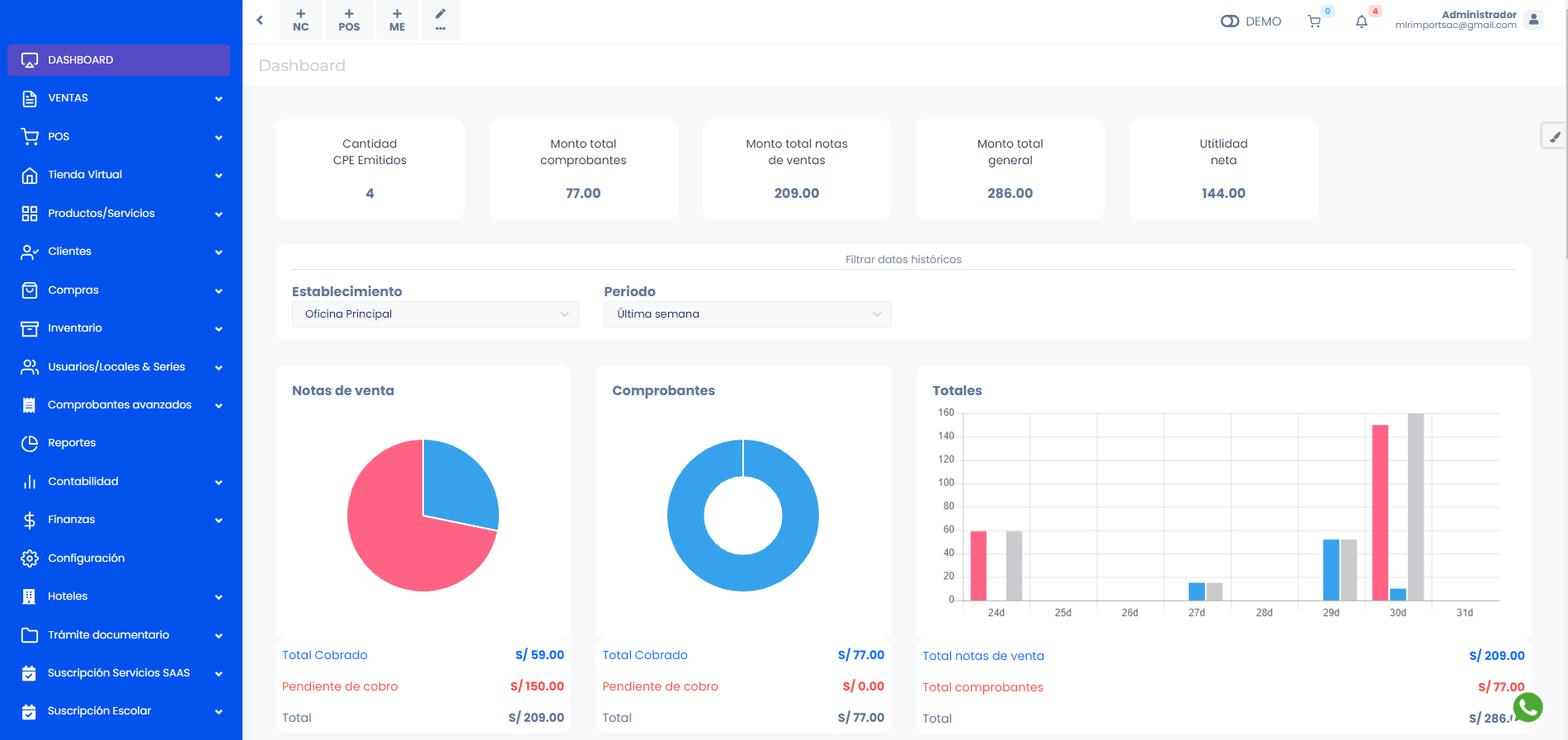The height and width of the screenshot is (740, 1568).
Task: Expand the Ventas menu chevron
Action: pyautogui.click(x=219, y=99)
